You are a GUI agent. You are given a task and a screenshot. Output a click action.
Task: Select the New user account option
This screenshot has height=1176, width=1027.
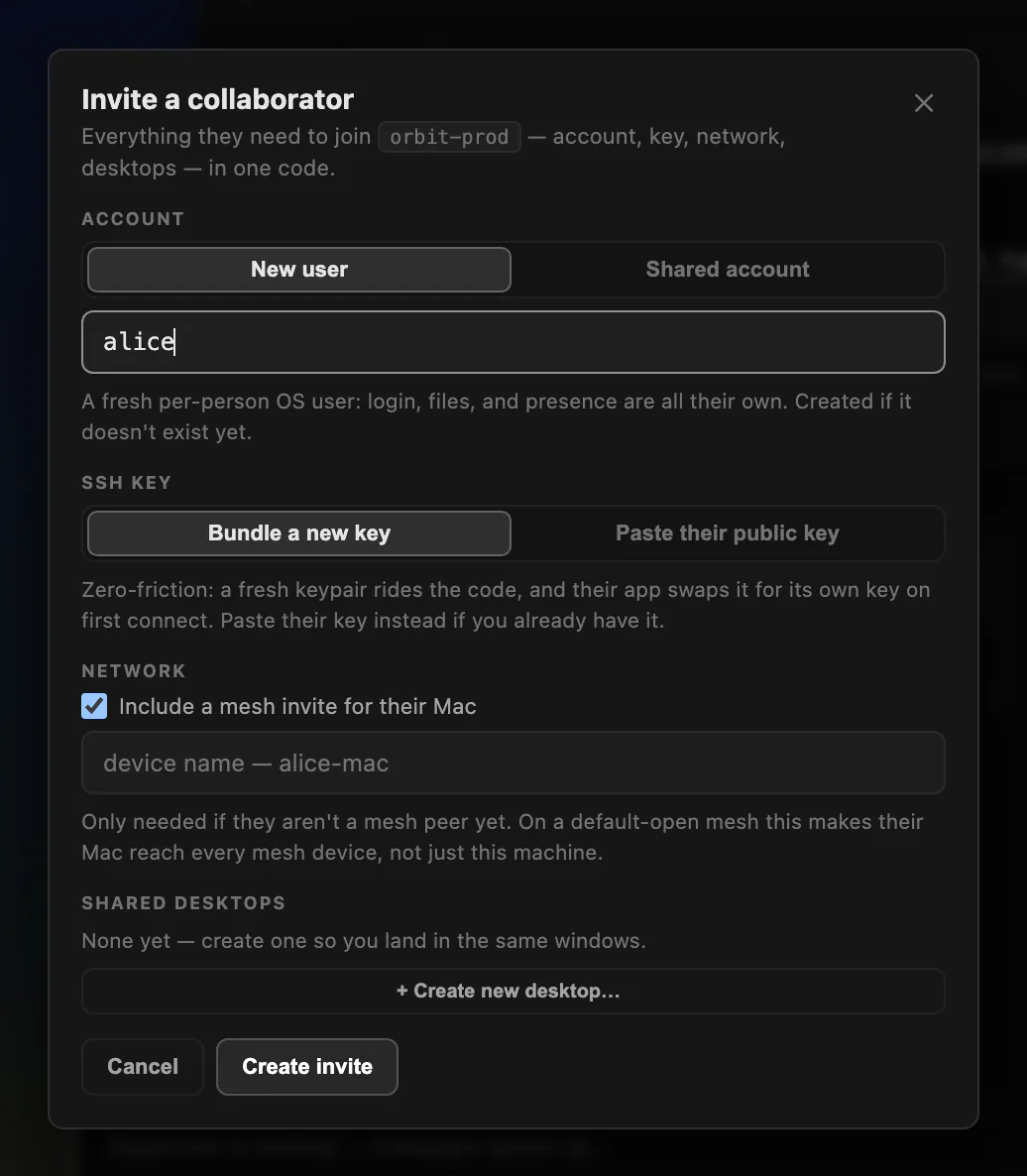pyautogui.click(x=299, y=270)
